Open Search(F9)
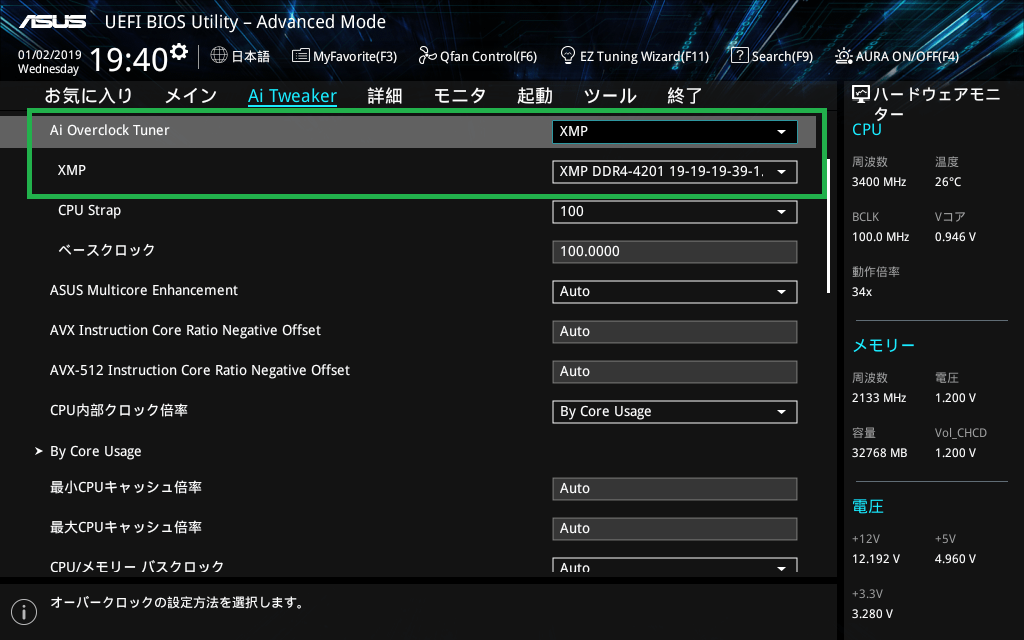 tap(772, 56)
